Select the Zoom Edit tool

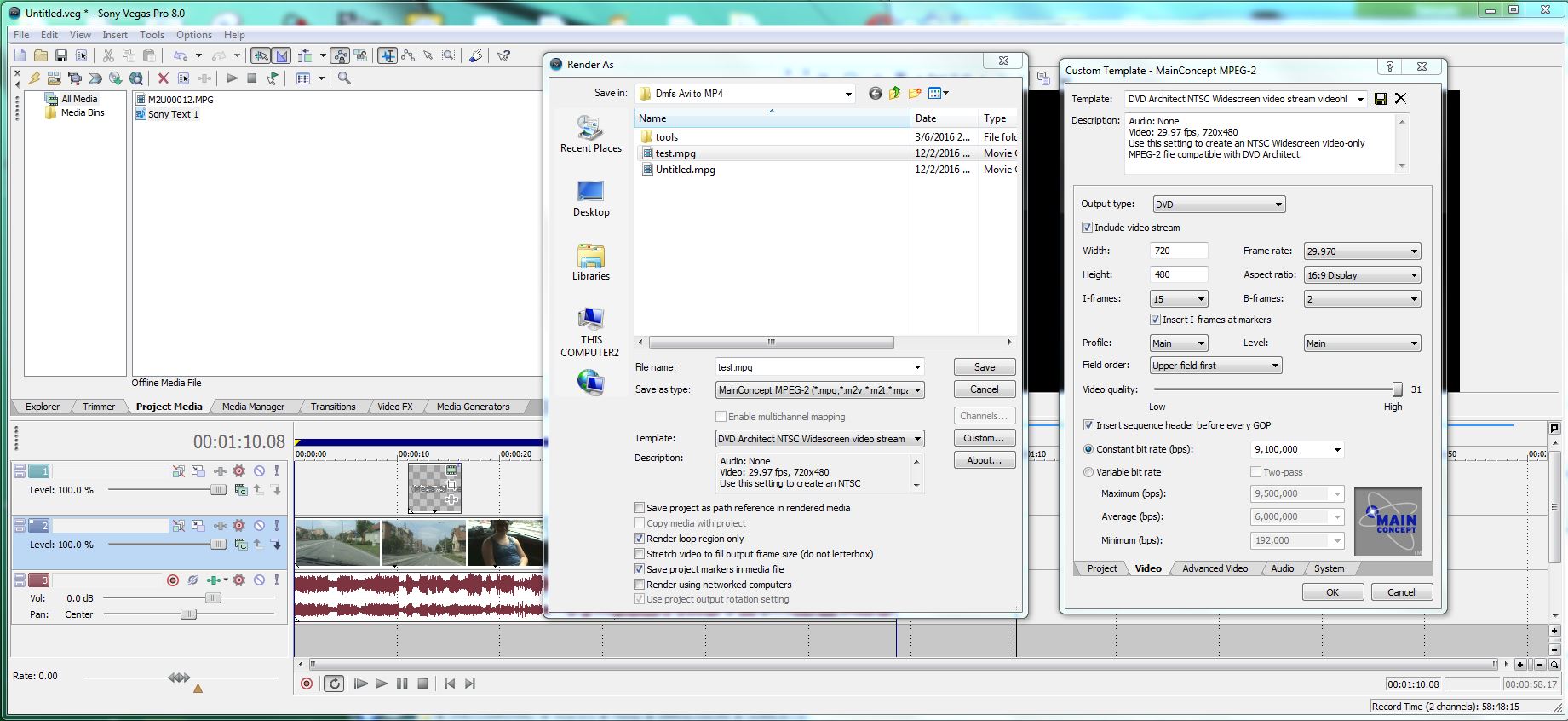(449, 55)
